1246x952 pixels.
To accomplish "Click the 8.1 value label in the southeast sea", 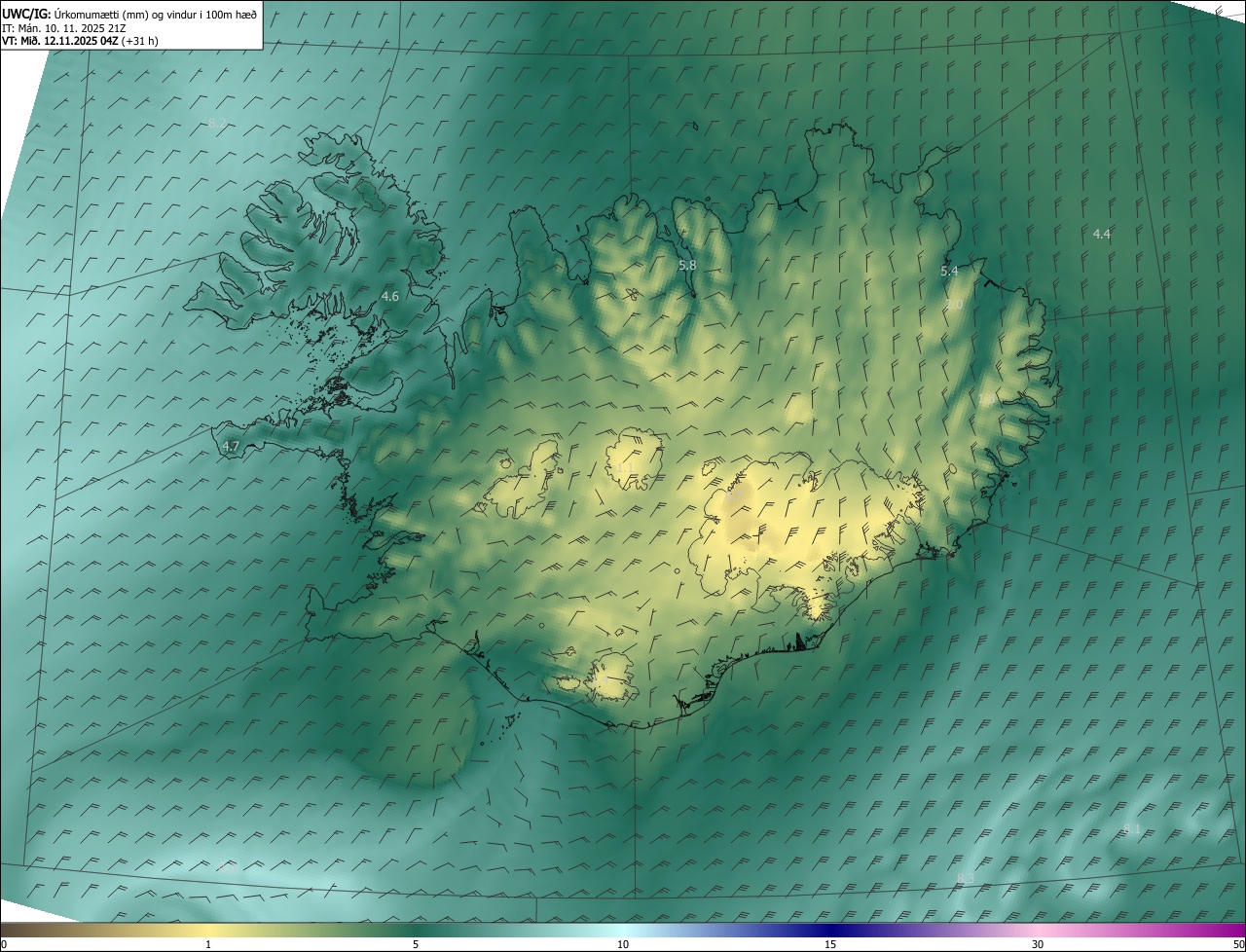I will [1132, 829].
